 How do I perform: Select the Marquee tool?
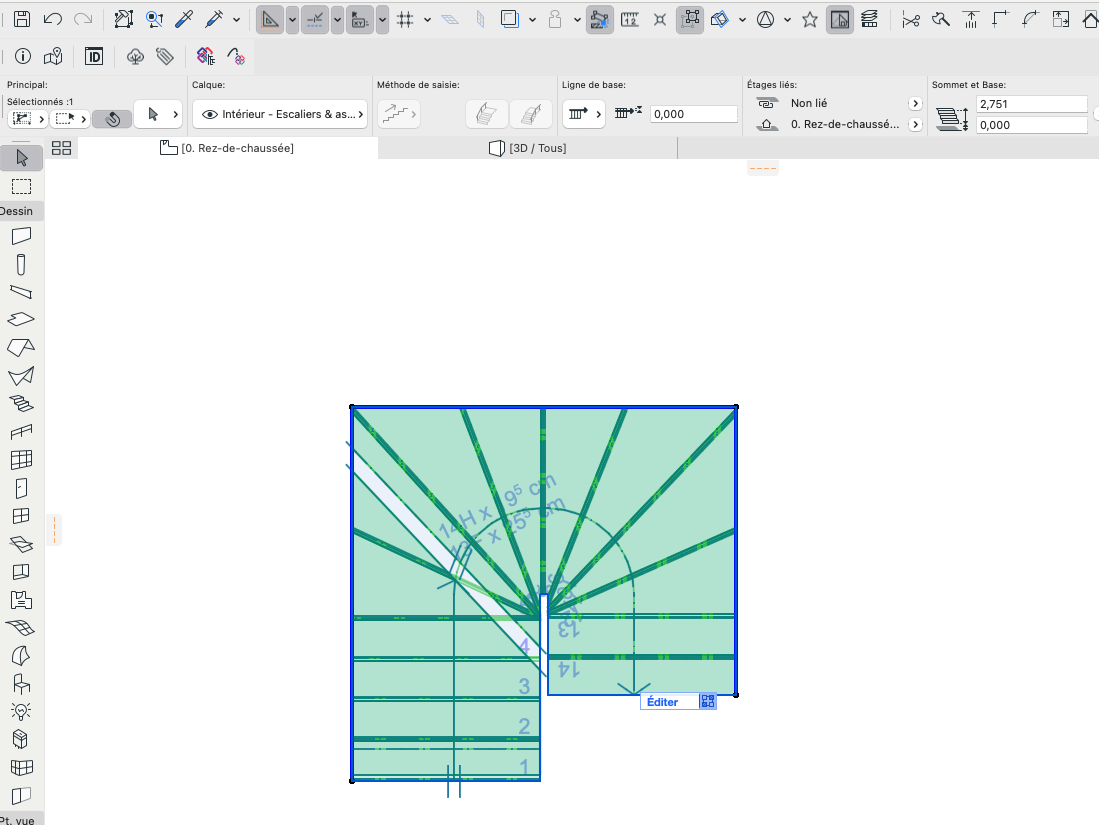[22, 186]
